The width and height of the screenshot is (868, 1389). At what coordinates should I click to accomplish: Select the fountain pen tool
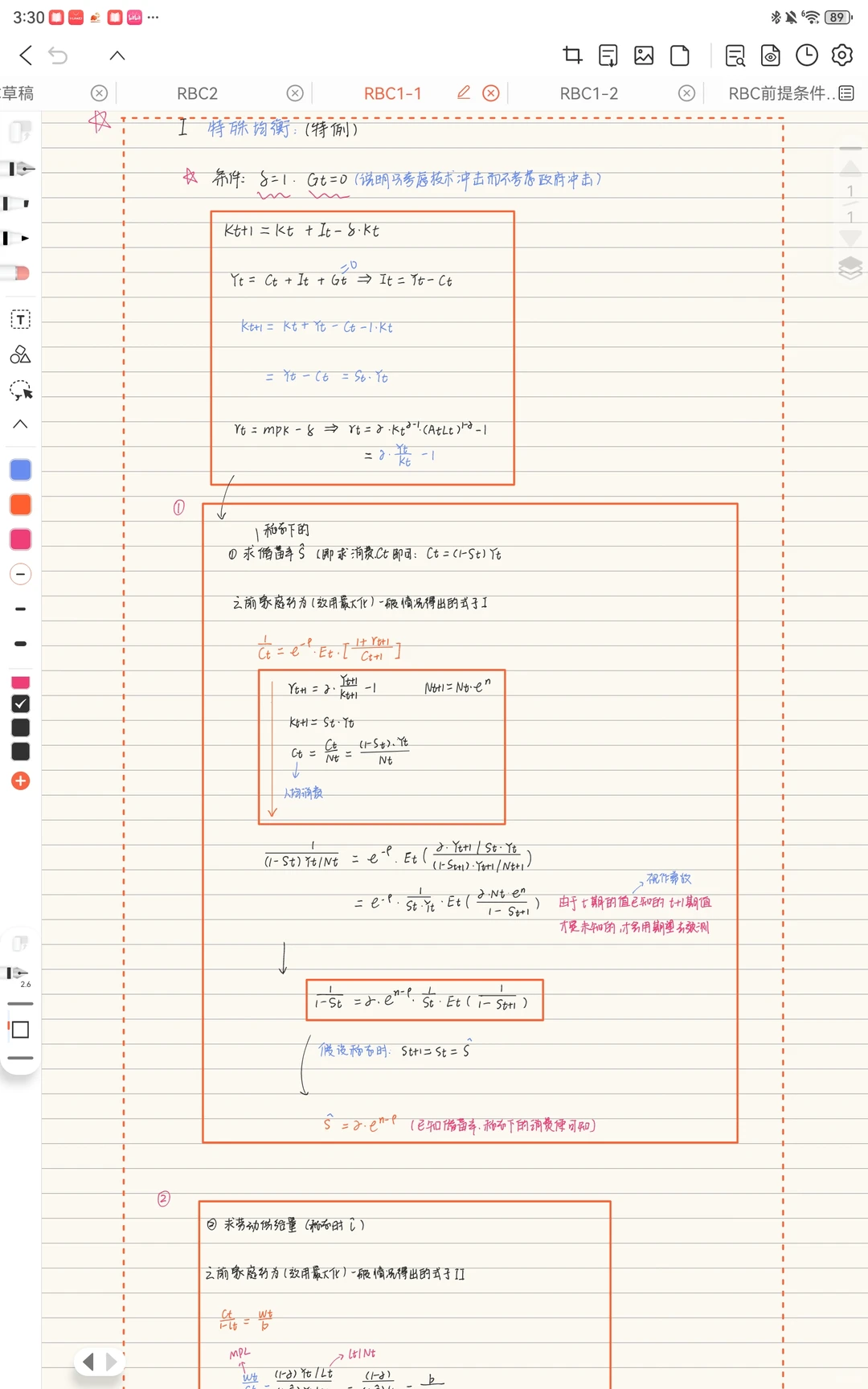pyautogui.click(x=18, y=169)
